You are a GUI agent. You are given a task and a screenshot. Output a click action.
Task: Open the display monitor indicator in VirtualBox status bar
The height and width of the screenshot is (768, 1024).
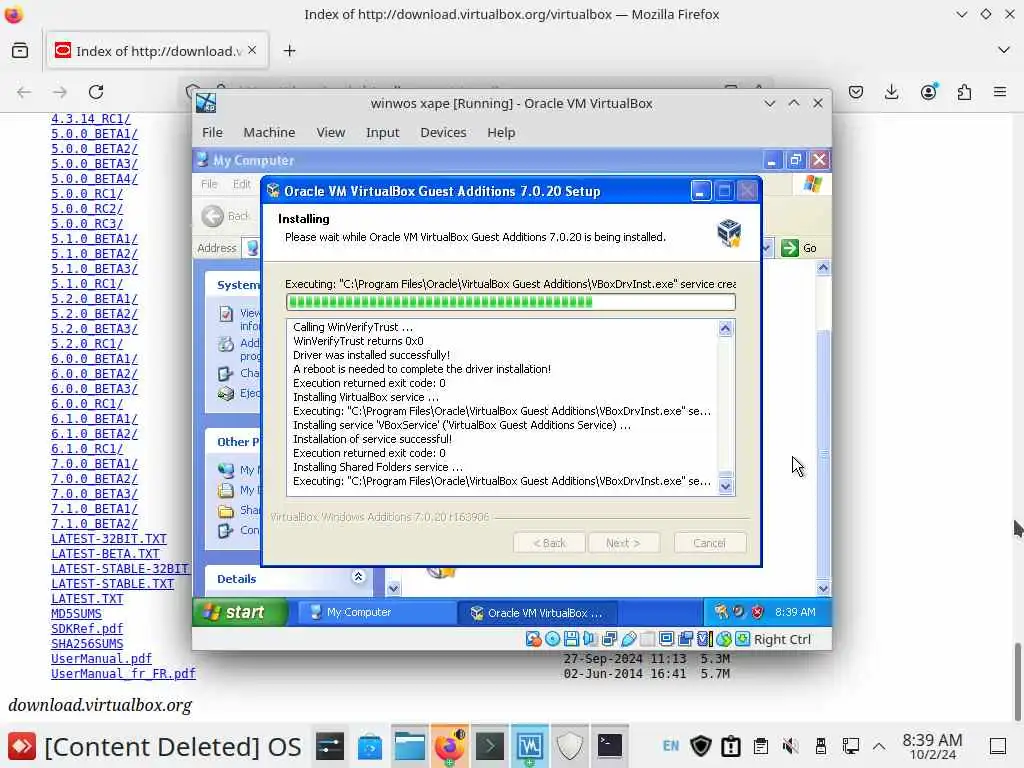tap(666, 639)
